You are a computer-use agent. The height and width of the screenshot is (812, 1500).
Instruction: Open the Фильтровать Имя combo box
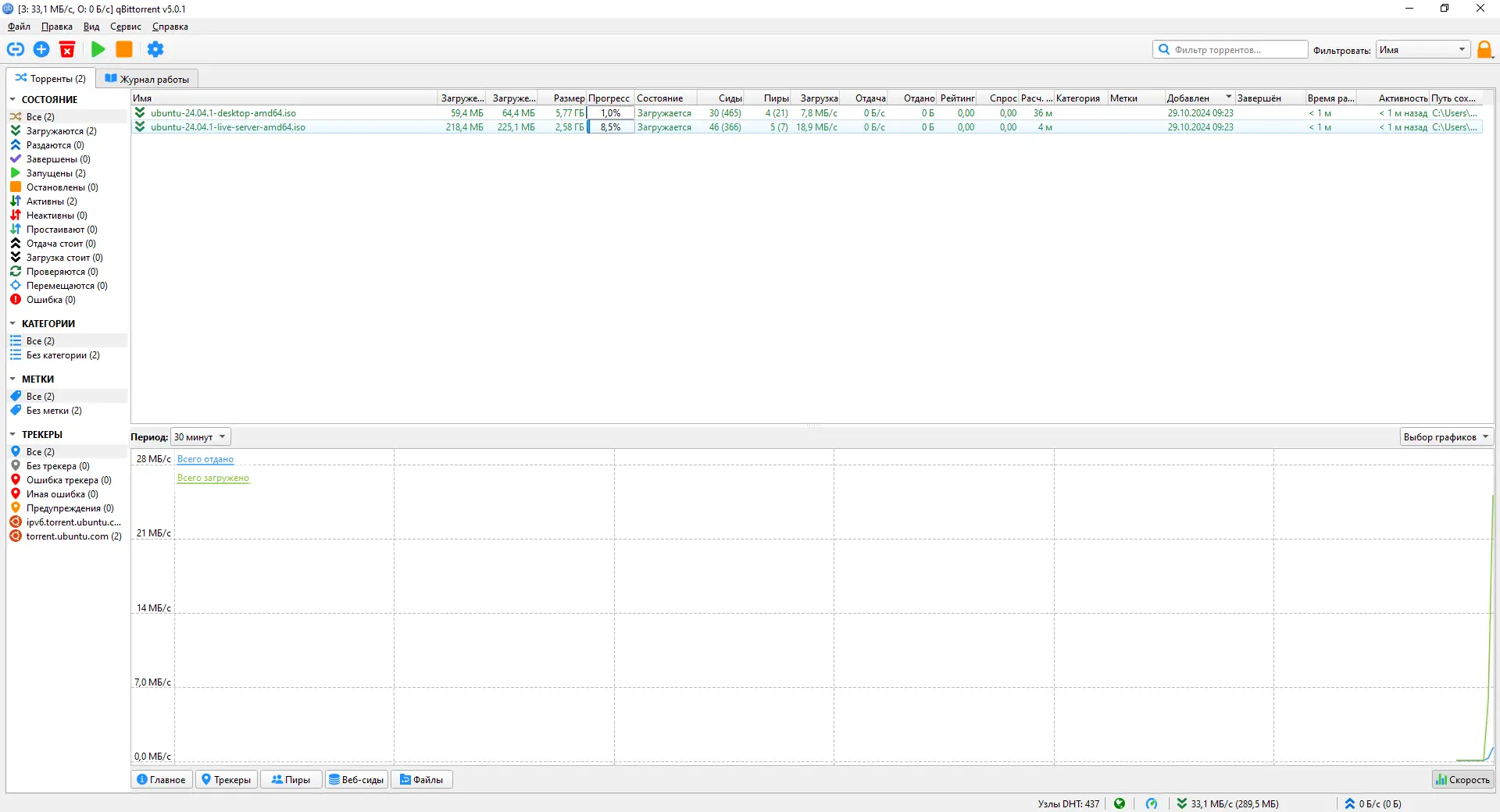pyautogui.click(x=1423, y=50)
